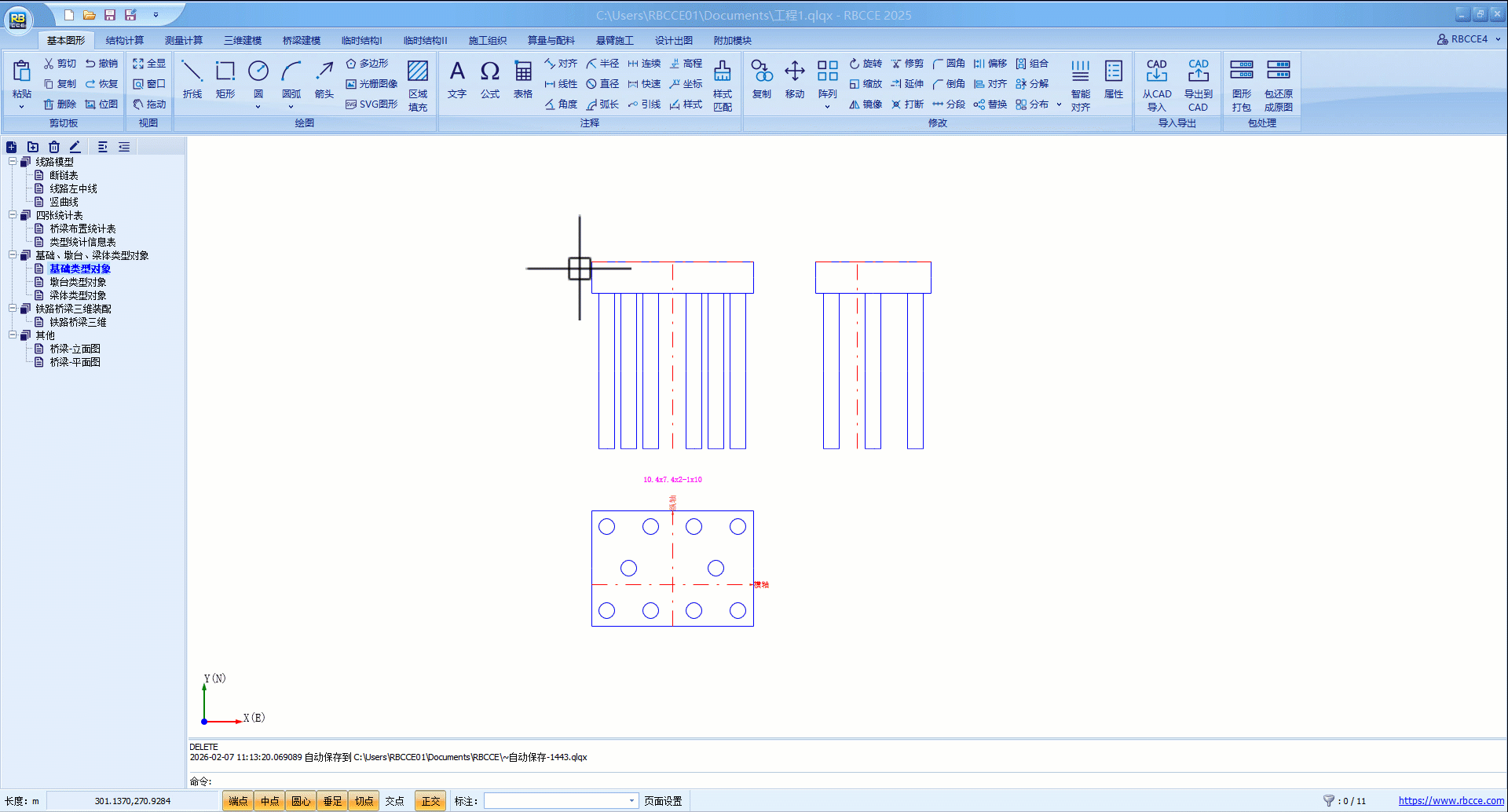1508x812 pixels.
Task: Open the 桥梁建模 ribbon tab
Action: coord(302,40)
